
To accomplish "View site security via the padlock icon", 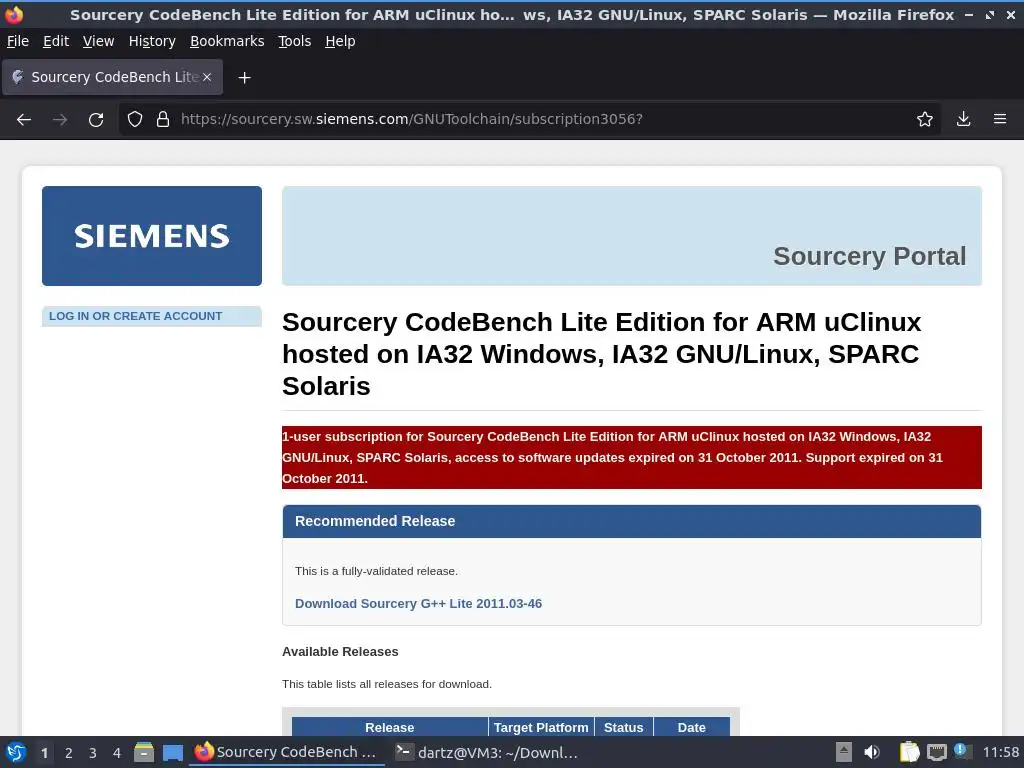I will [x=163, y=119].
